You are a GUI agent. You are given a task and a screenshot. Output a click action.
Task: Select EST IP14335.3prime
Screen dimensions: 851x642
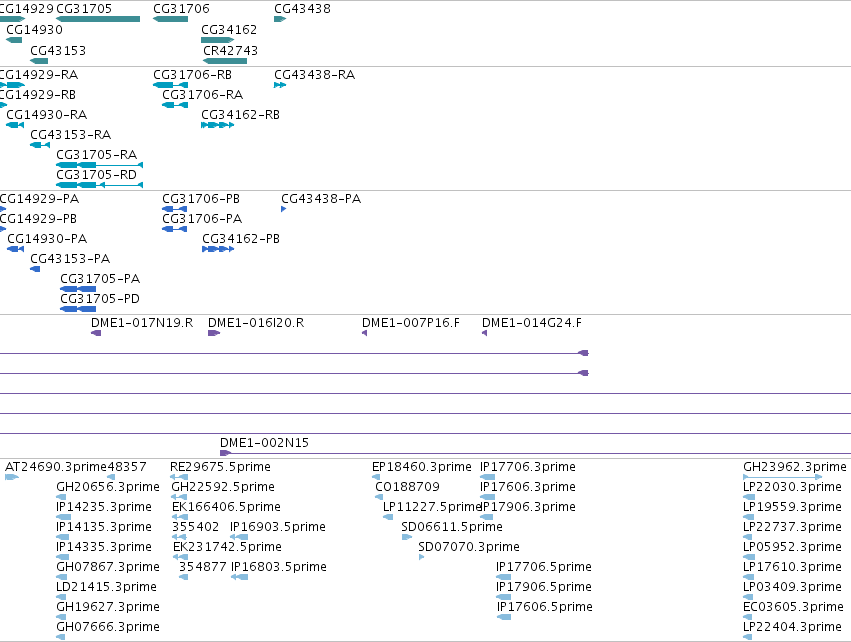62,557
